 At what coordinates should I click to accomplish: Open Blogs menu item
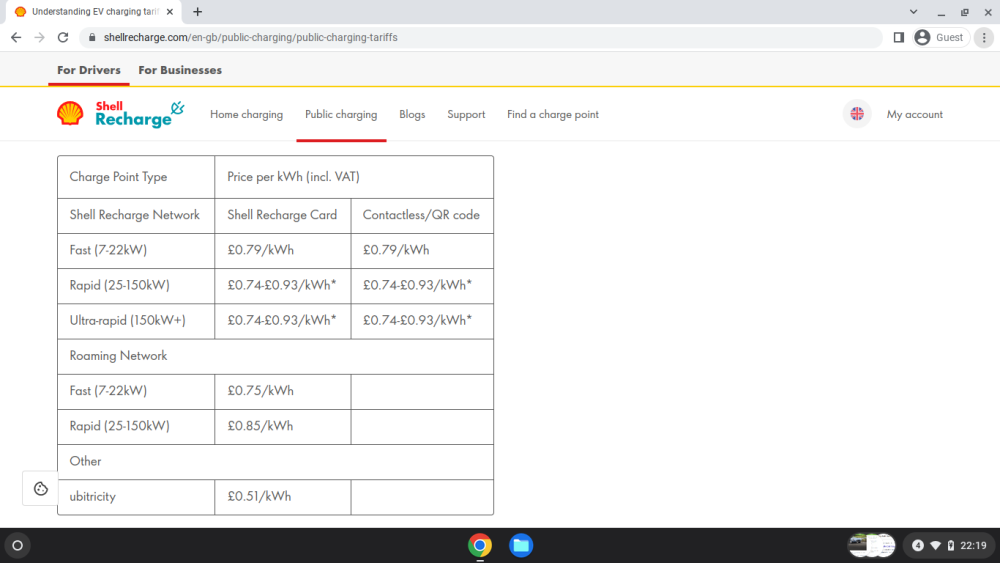tap(412, 114)
